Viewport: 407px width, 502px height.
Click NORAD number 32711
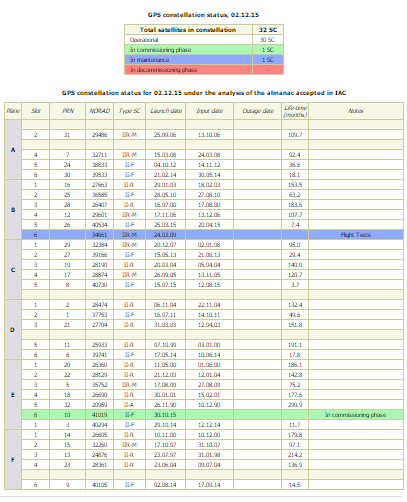pos(99,155)
